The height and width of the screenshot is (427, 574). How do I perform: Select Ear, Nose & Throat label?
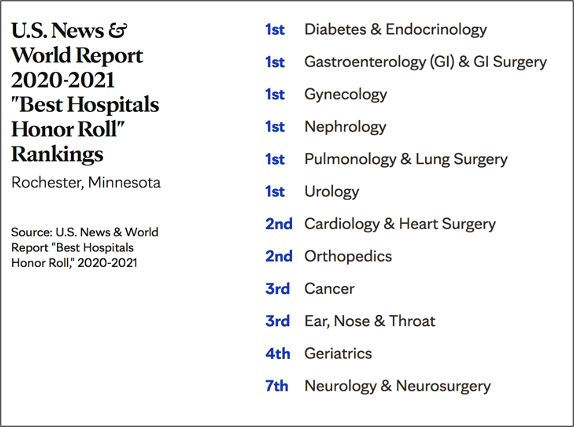coord(370,321)
